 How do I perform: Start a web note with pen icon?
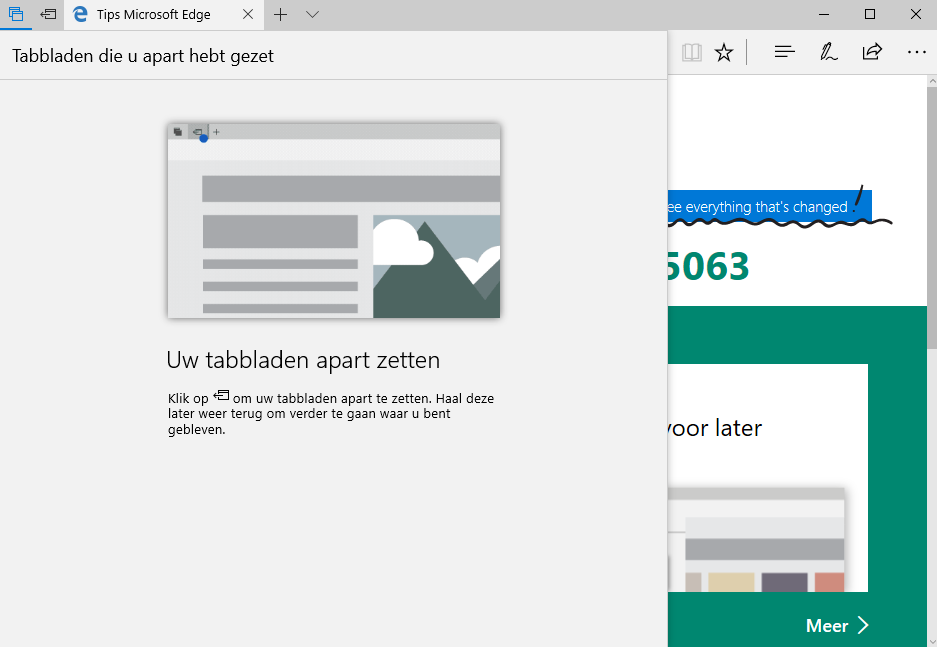[828, 52]
